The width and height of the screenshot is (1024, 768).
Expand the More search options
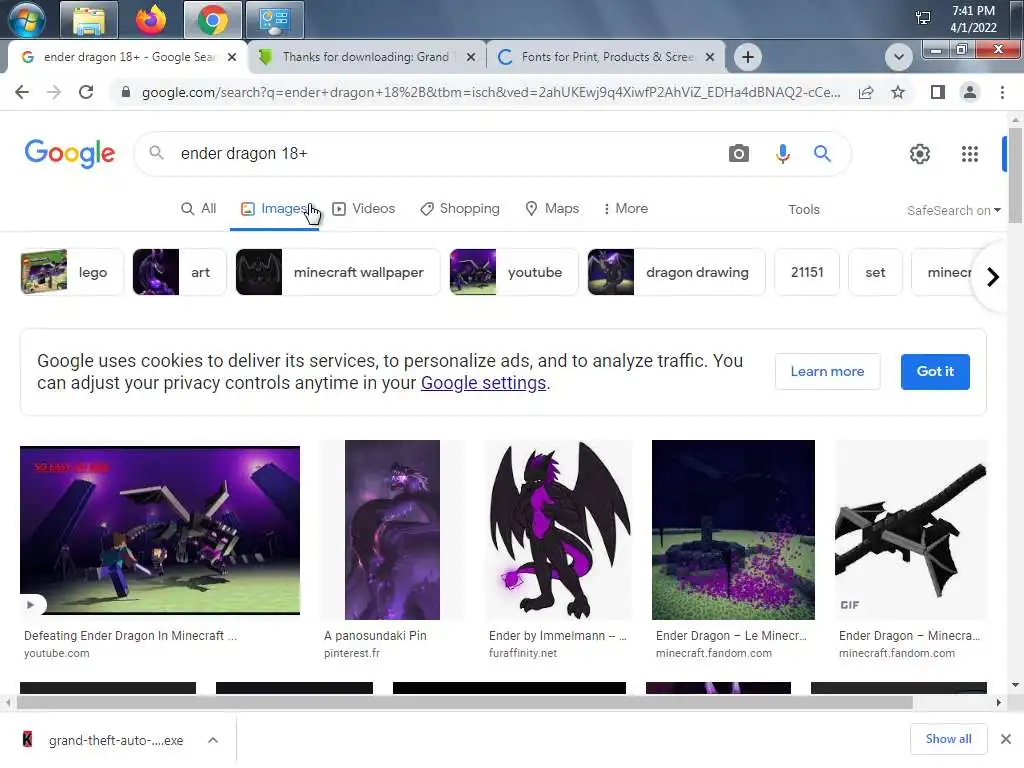click(626, 208)
